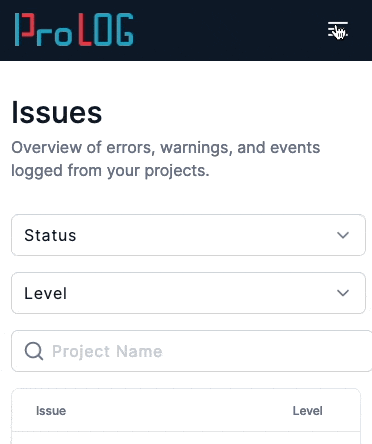Sort by the Level column header

[307, 411]
